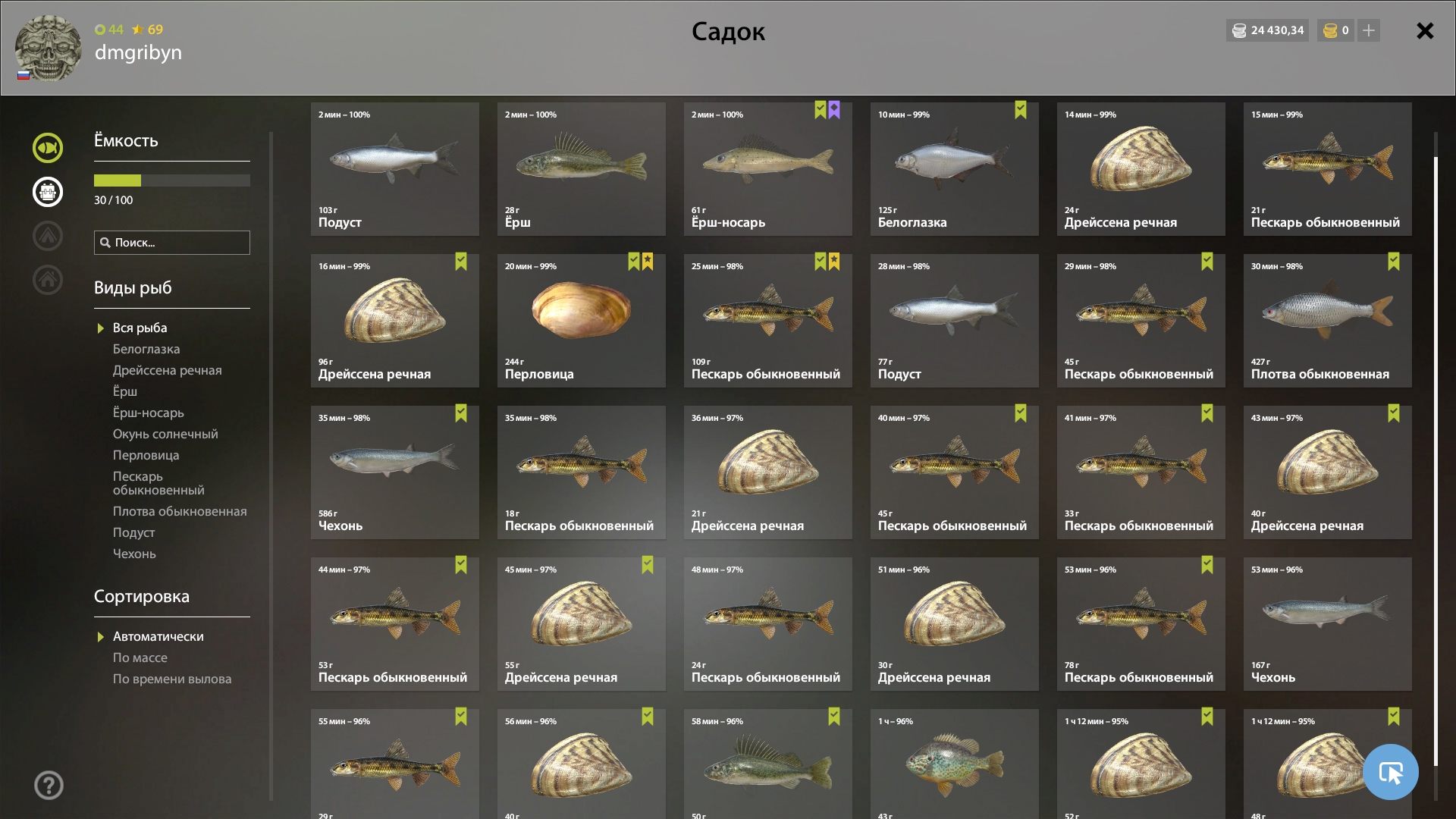
Task: Filter by Белоглазка fish type
Action: [x=146, y=349]
